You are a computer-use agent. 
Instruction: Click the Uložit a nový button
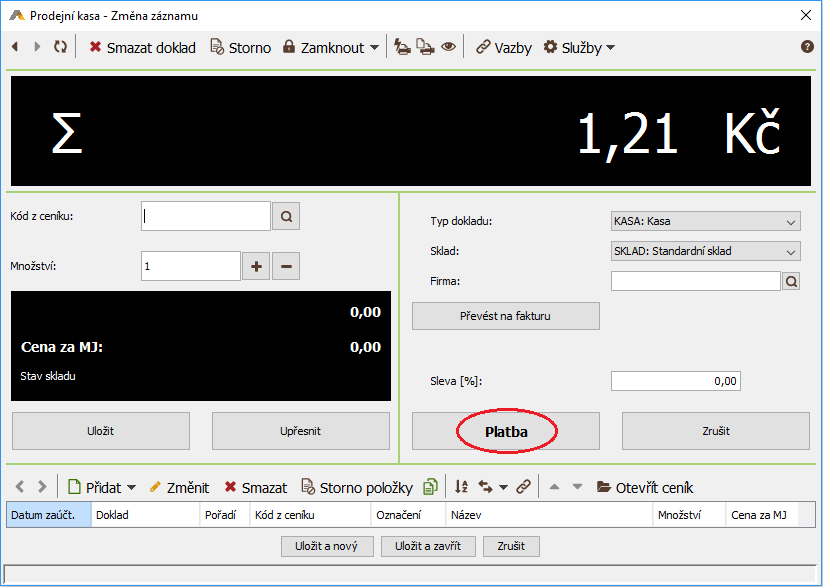pos(327,546)
